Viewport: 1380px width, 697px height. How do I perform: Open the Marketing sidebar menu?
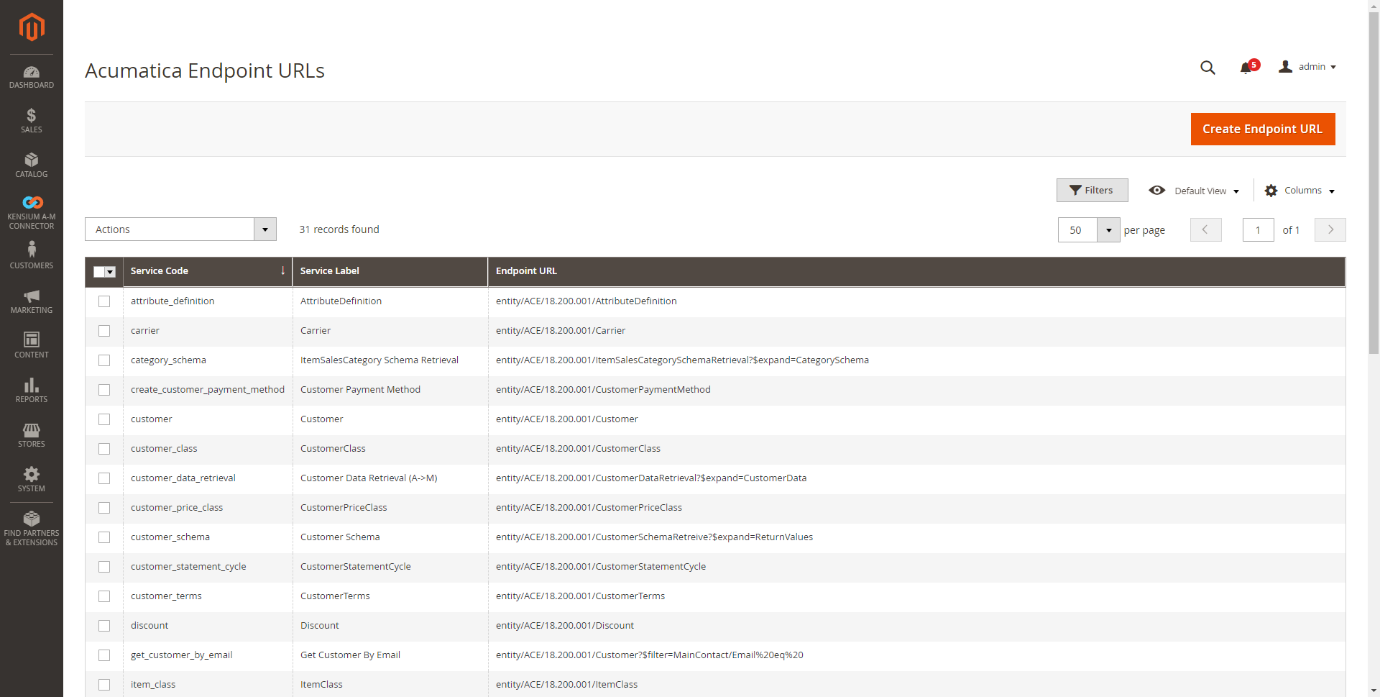[31, 301]
